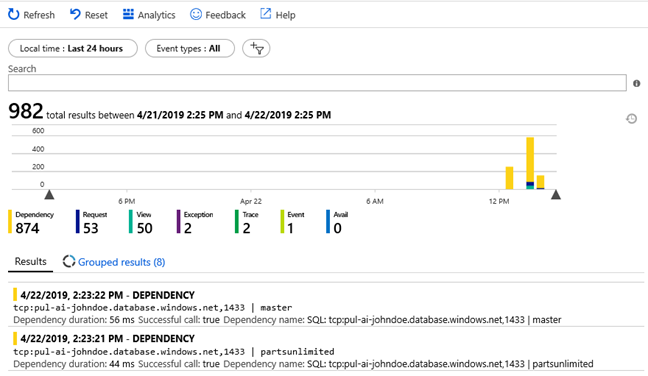Add a filter using funnel icon
Viewport: 648px width, 376px height.
[256, 48]
